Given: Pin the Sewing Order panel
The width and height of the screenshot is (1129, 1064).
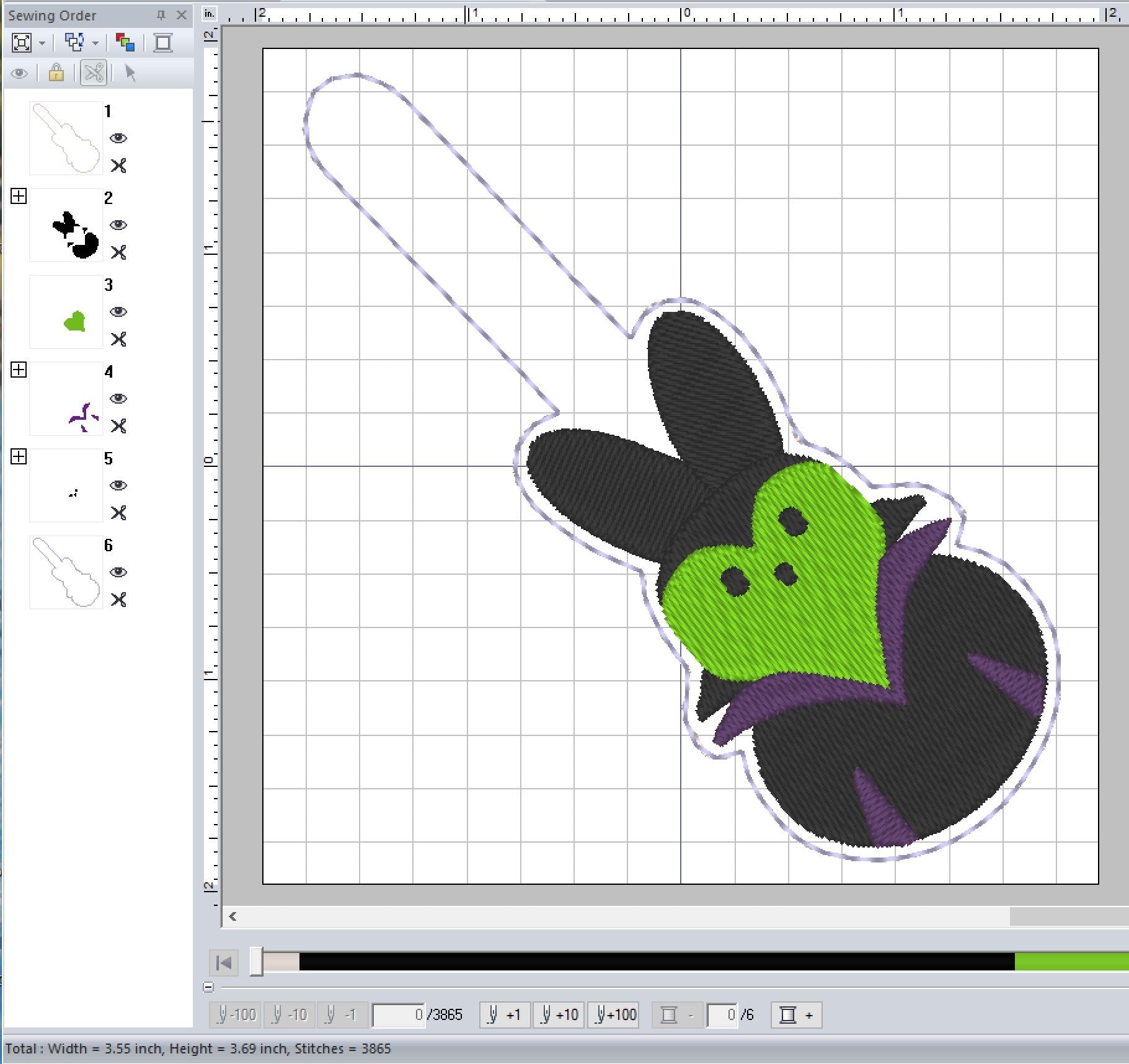Looking at the screenshot, I should pos(161,15).
